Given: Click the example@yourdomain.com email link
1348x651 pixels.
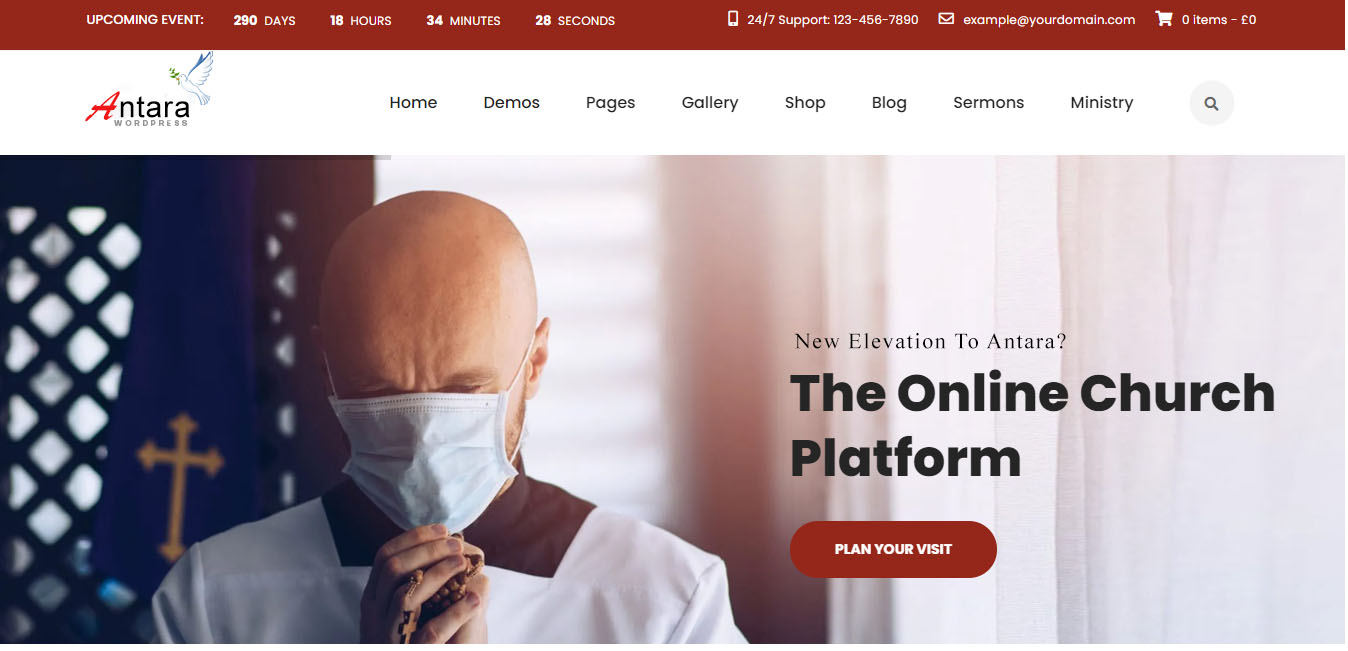Looking at the screenshot, I should pyautogui.click(x=1049, y=19).
